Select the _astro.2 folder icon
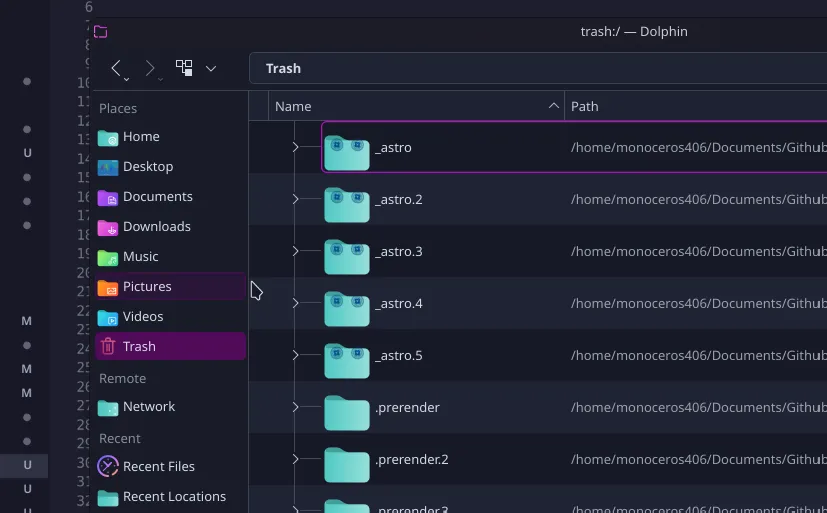Screen dimensions: 827x513 pyautogui.click(x=347, y=205)
